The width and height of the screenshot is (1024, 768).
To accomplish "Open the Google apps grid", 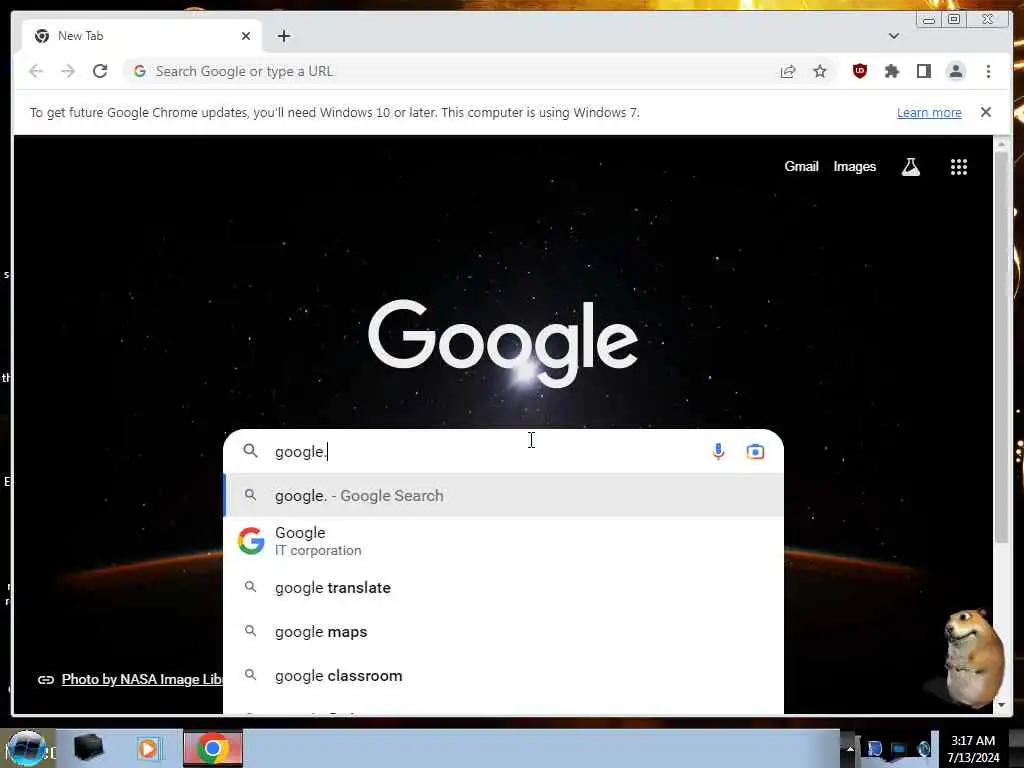I will tap(958, 167).
